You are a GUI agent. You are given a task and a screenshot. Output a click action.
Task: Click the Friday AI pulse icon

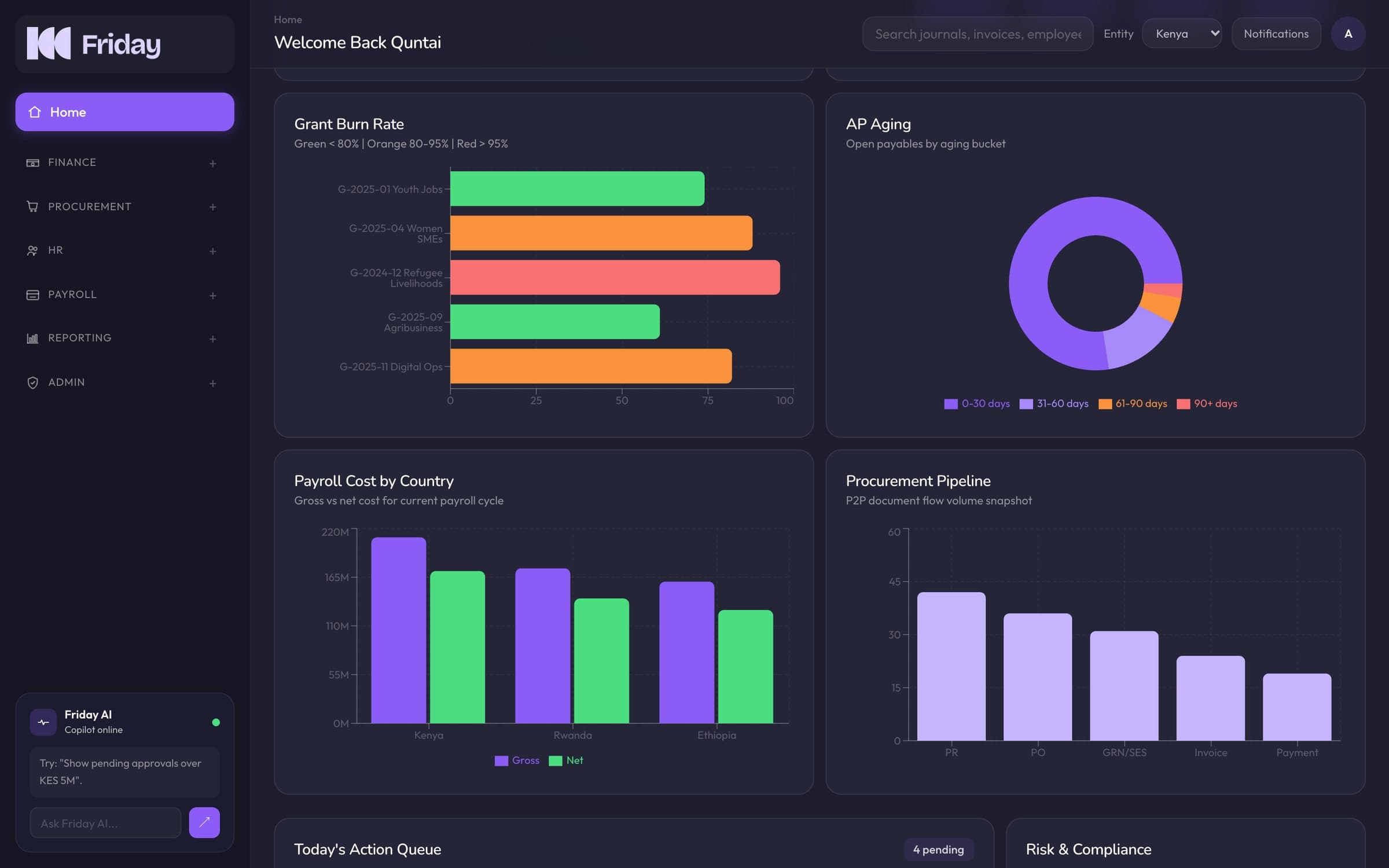[x=43, y=722]
